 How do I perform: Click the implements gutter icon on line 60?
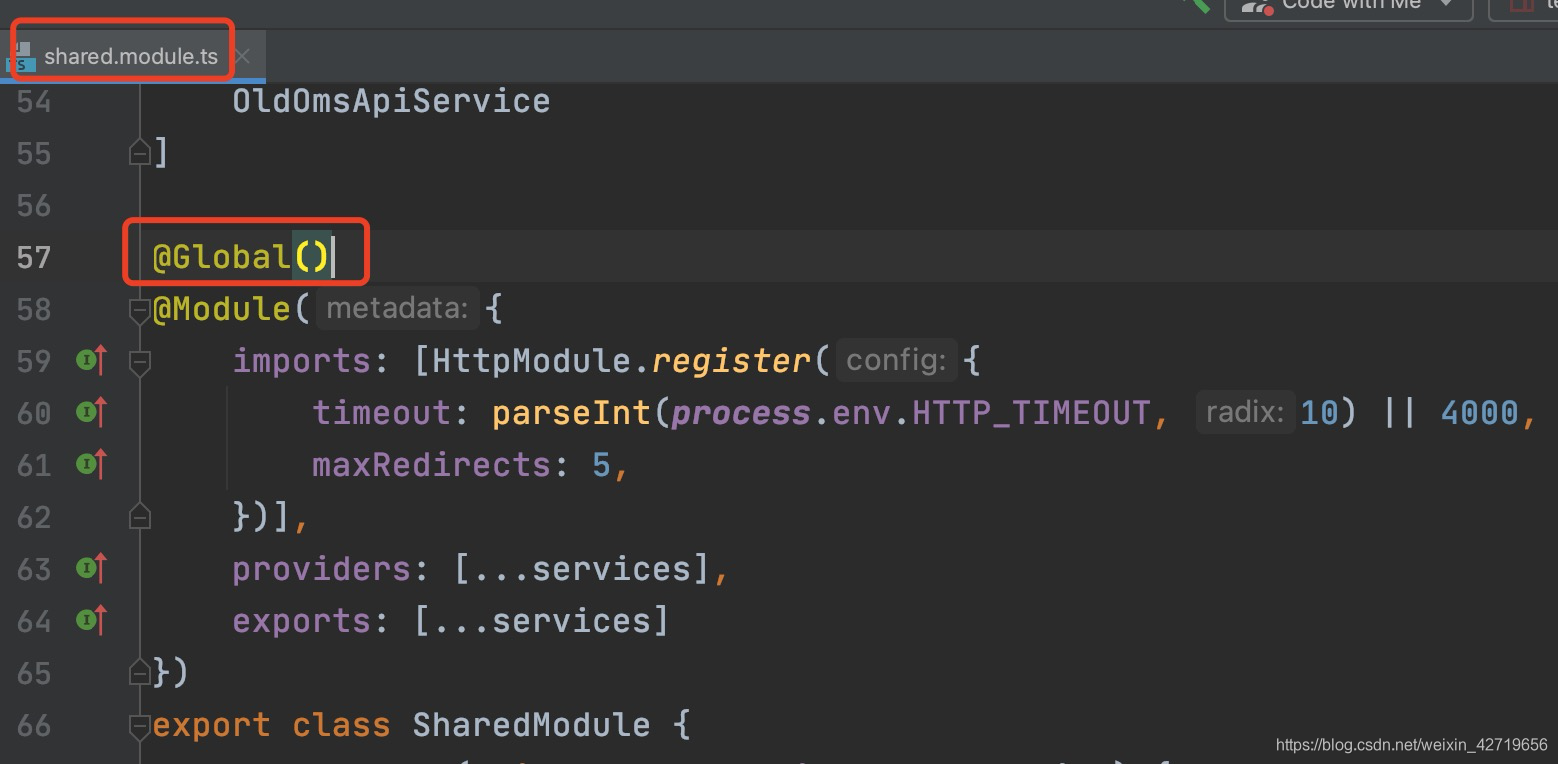tap(92, 412)
